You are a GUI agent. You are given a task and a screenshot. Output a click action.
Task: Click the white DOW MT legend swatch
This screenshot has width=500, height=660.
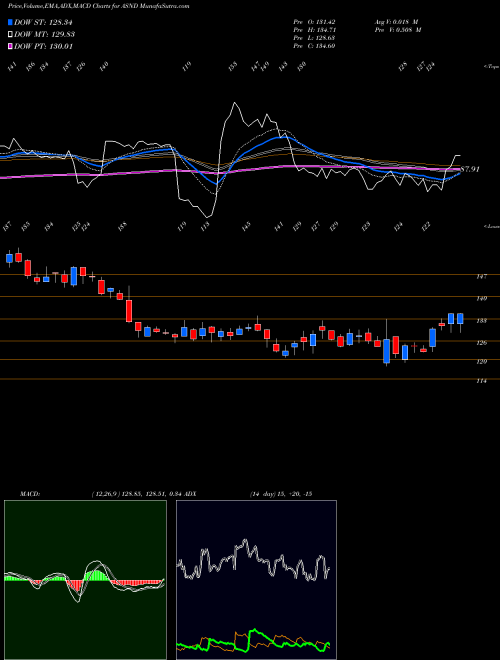(x=10, y=34)
